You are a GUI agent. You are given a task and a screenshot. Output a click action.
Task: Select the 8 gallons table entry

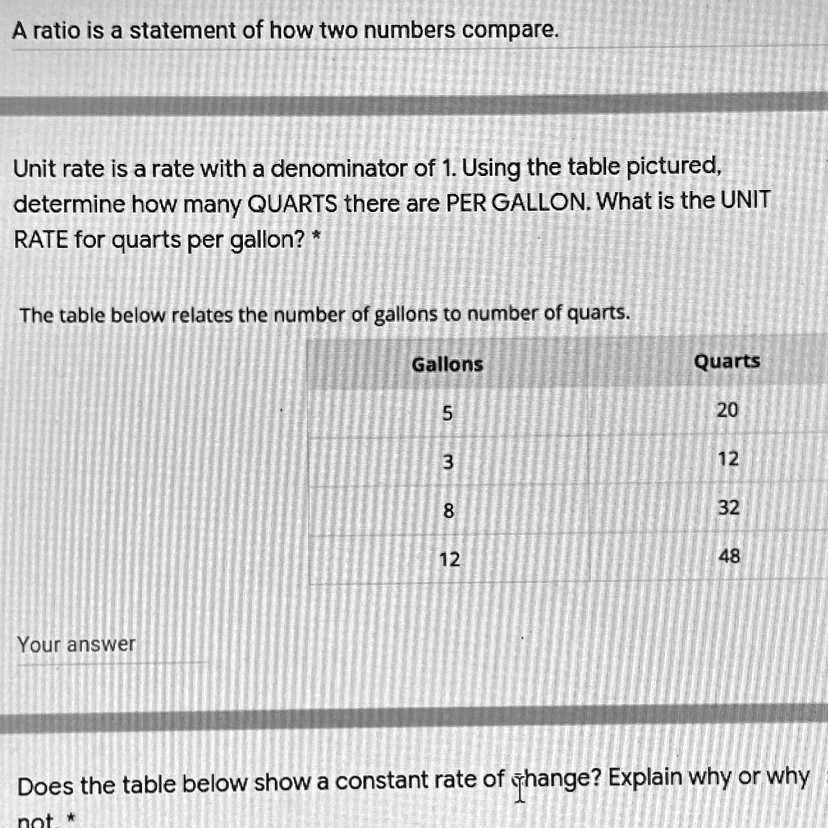[x=447, y=511]
